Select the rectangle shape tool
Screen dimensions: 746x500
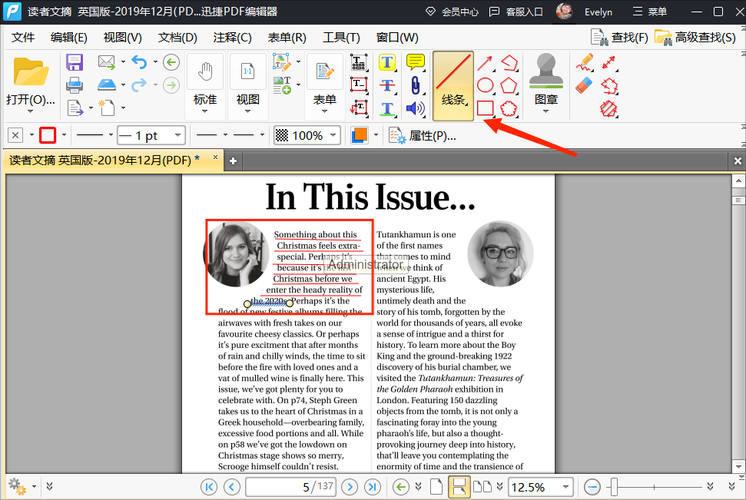pyautogui.click(x=485, y=108)
